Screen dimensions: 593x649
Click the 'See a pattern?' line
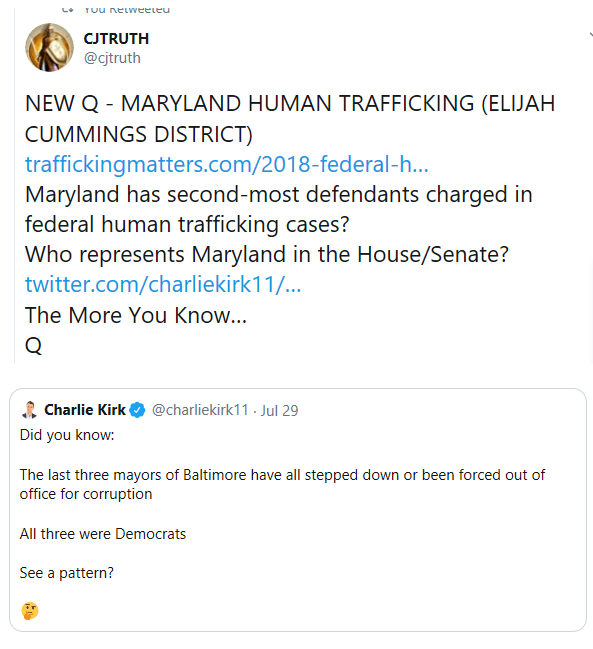tap(67, 573)
